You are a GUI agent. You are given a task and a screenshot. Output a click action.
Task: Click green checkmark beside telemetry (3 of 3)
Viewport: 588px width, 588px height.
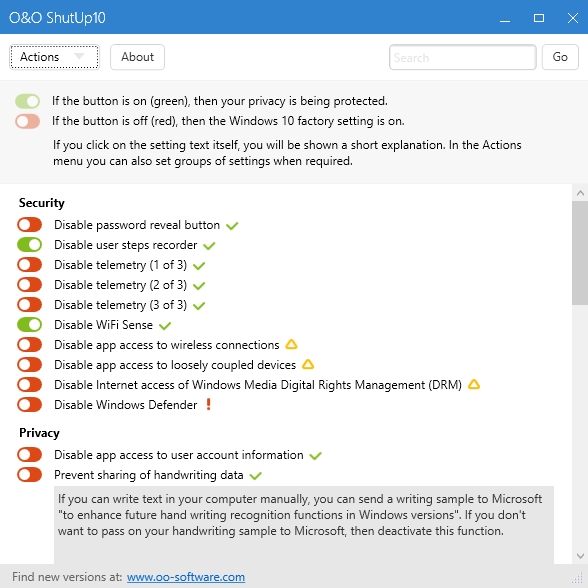[x=199, y=306]
